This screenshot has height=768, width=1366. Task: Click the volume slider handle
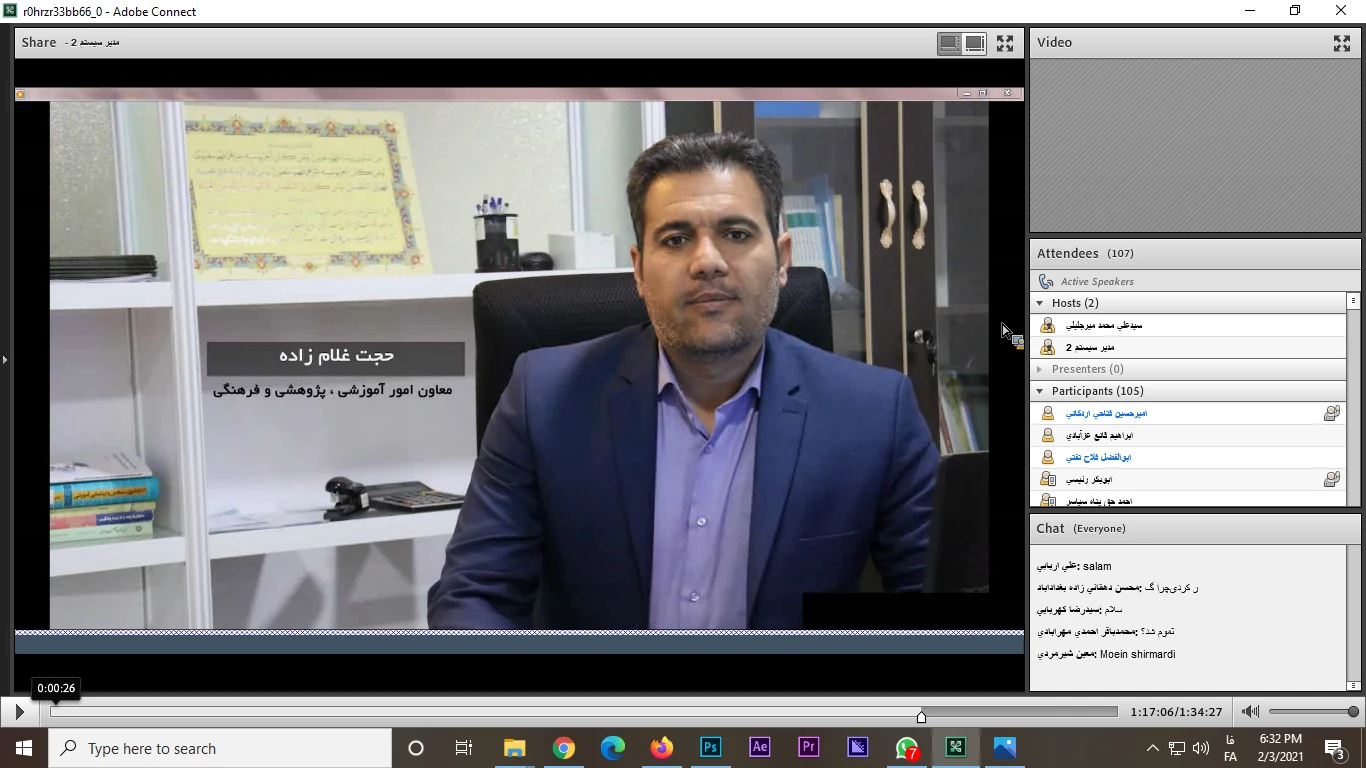(1353, 712)
